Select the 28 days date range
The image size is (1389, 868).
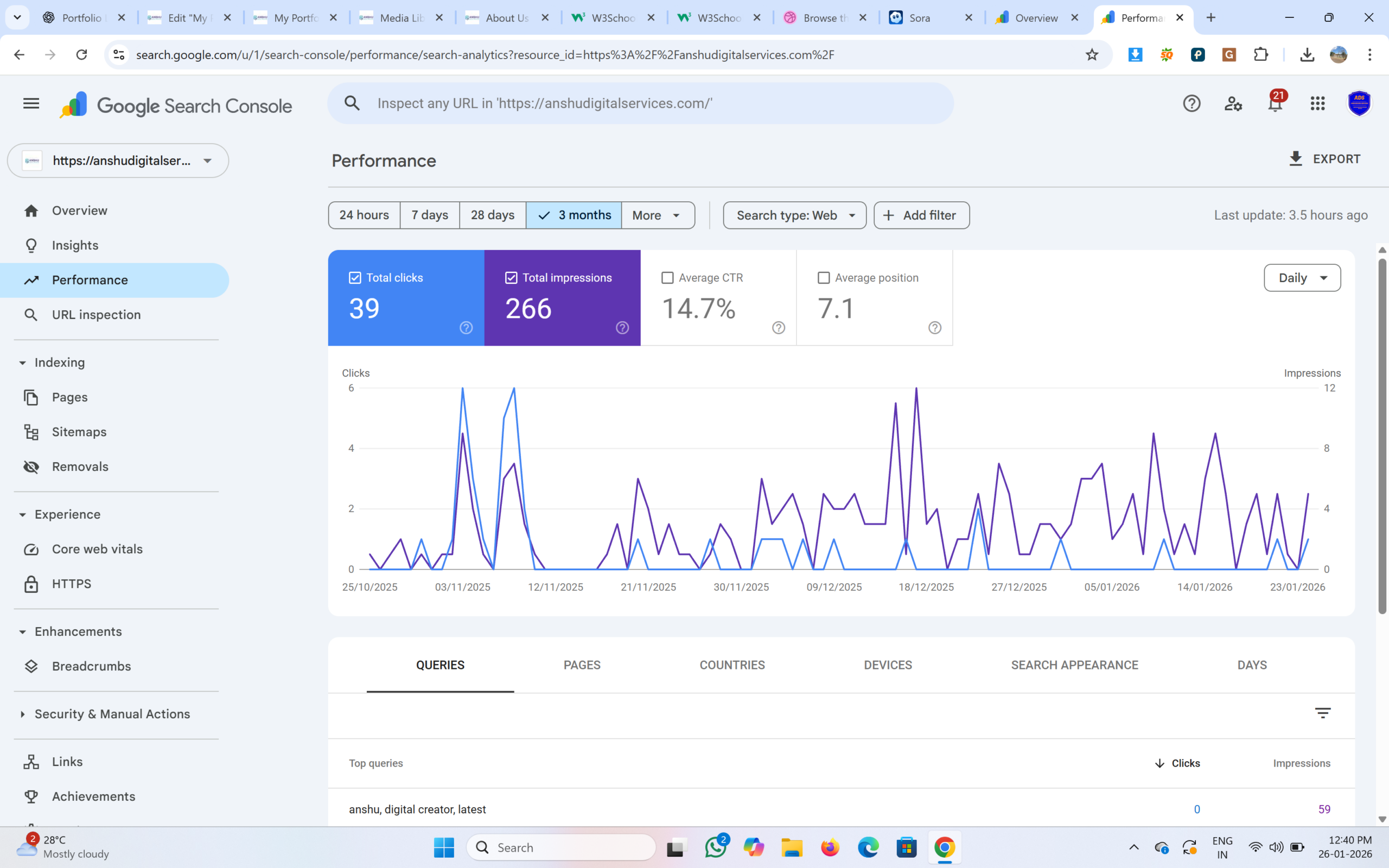pos(492,215)
